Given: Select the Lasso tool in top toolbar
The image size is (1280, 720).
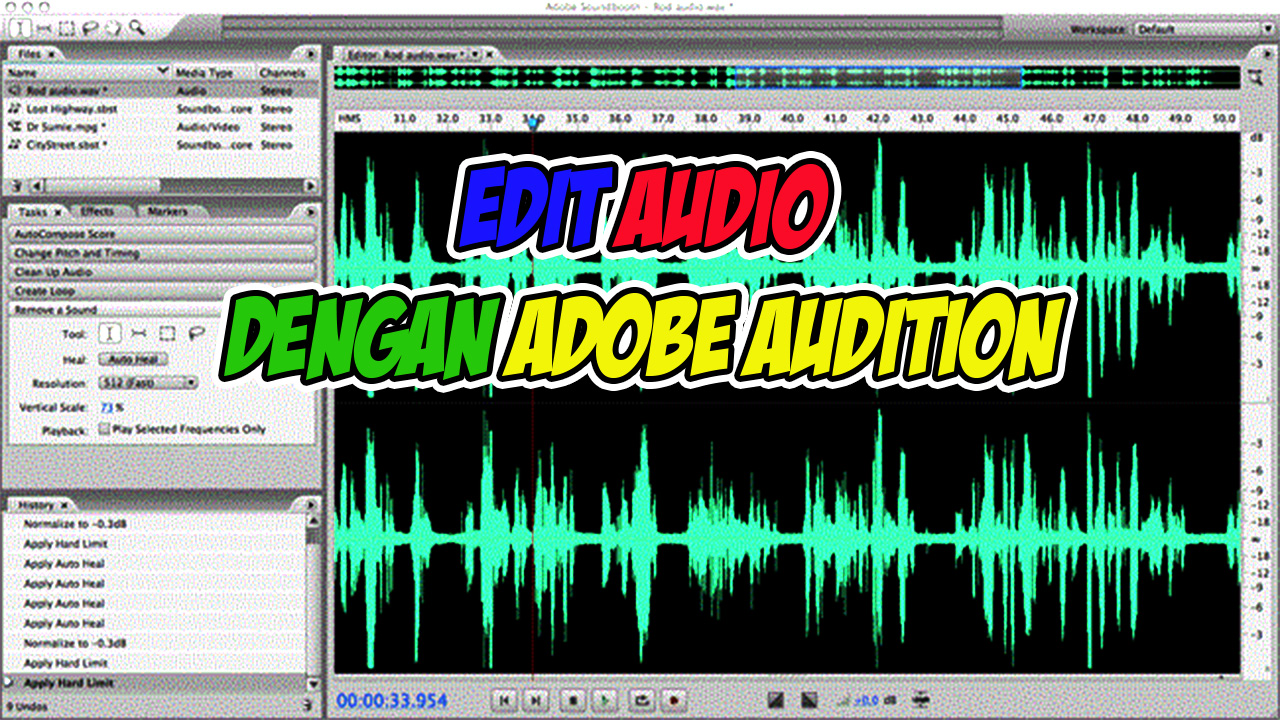Looking at the screenshot, I should (89, 27).
